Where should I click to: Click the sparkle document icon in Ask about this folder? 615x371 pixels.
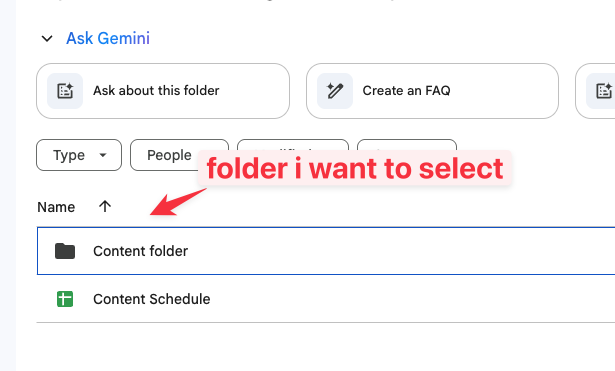pos(65,91)
